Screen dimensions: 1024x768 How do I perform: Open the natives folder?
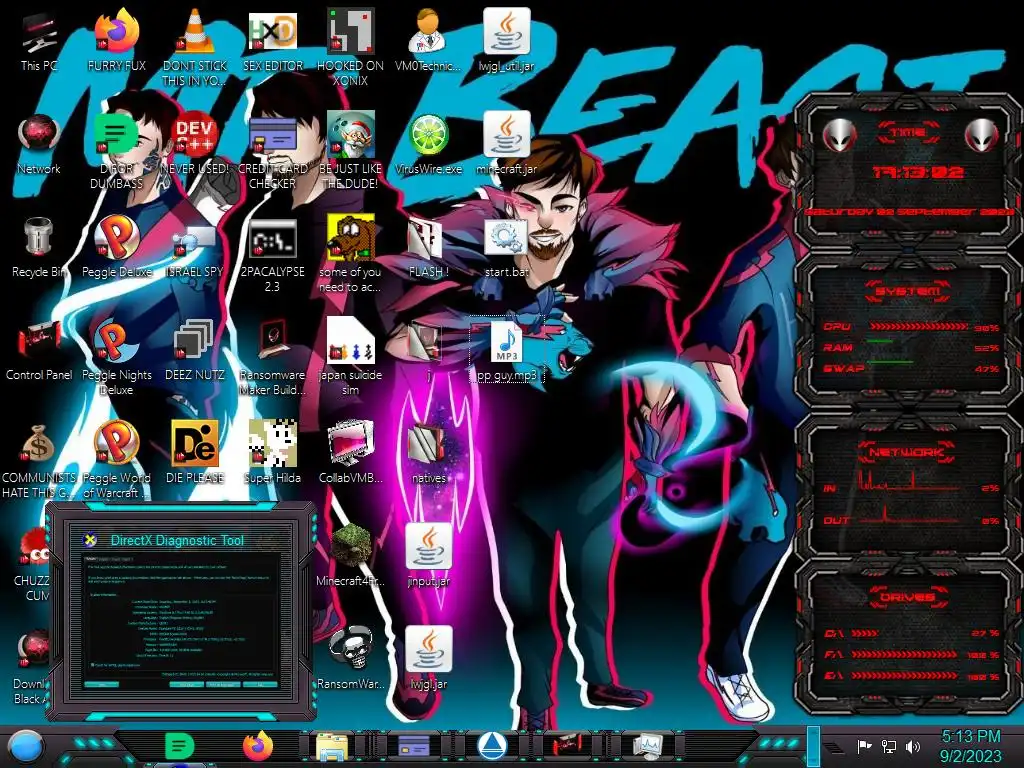[428, 455]
